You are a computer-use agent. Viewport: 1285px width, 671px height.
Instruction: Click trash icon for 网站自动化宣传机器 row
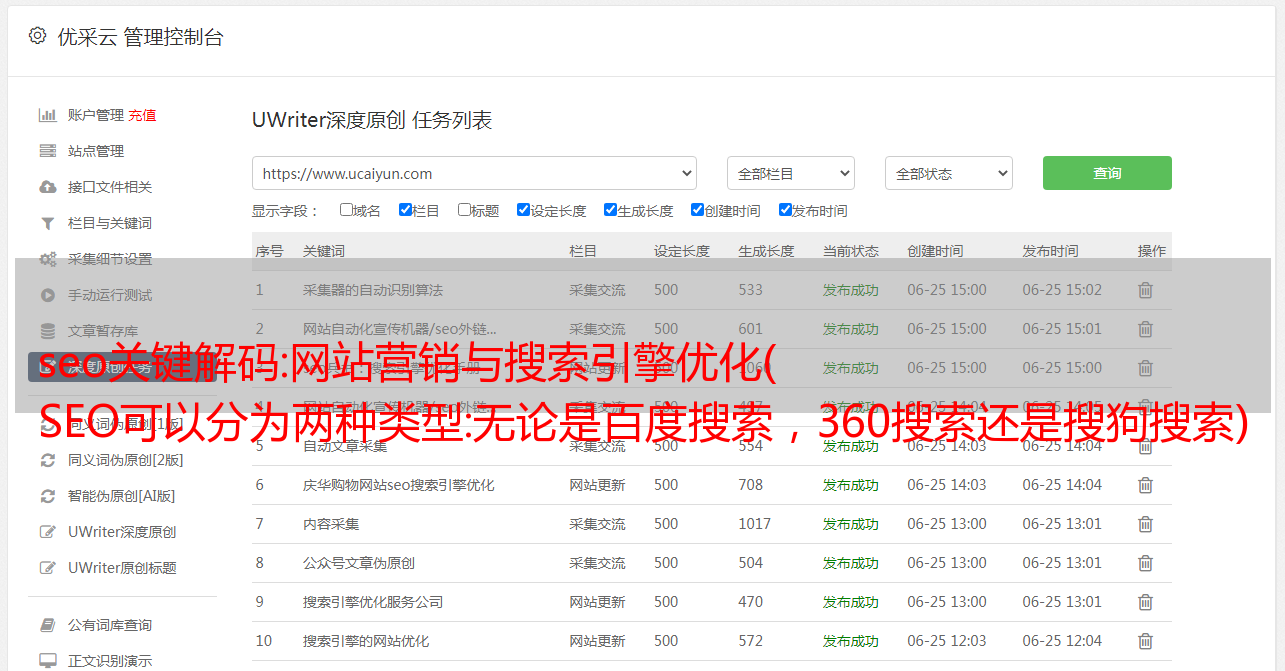[x=1145, y=329]
